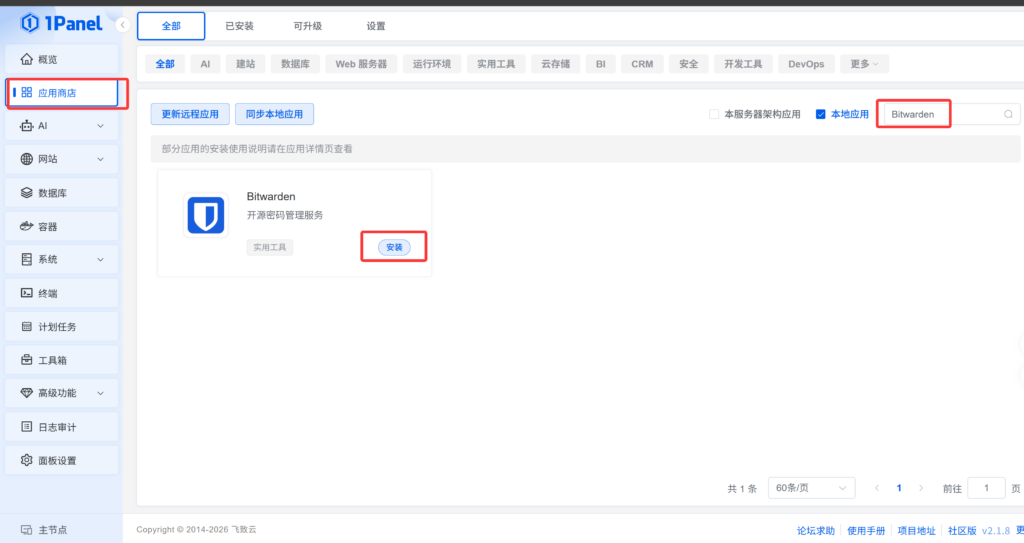The width and height of the screenshot is (1024, 543).
Task: Switch to the 已安装 tab
Action: click(x=239, y=26)
